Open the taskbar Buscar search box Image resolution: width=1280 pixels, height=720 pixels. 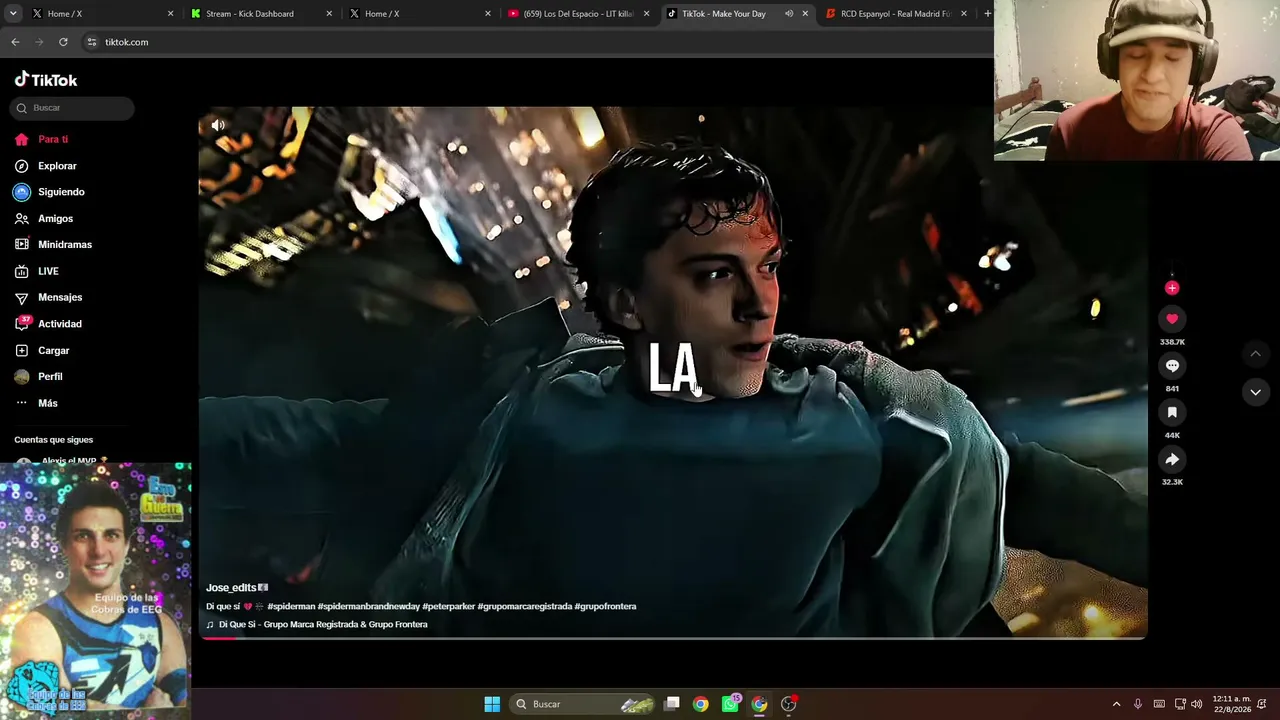[584, 704]
